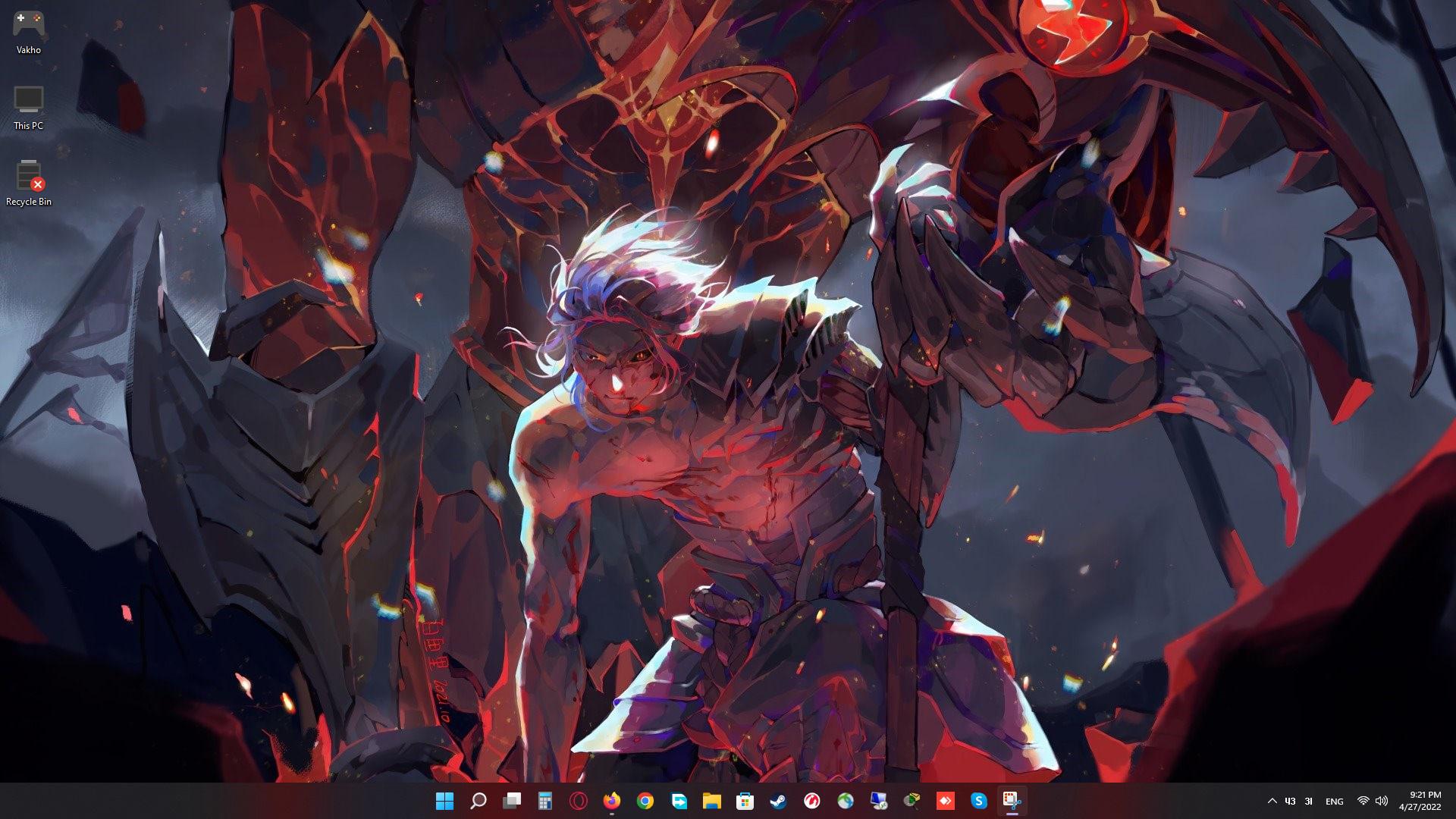Switch to the Firefox window
The width and height of the screenshot is (1456, 819).
[612, 801]
